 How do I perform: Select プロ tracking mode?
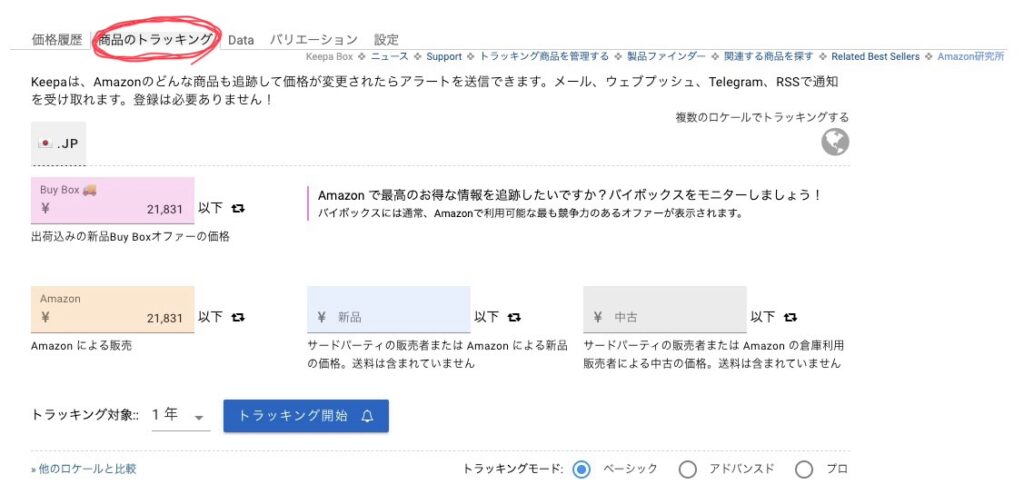click(x=804, y=469)
